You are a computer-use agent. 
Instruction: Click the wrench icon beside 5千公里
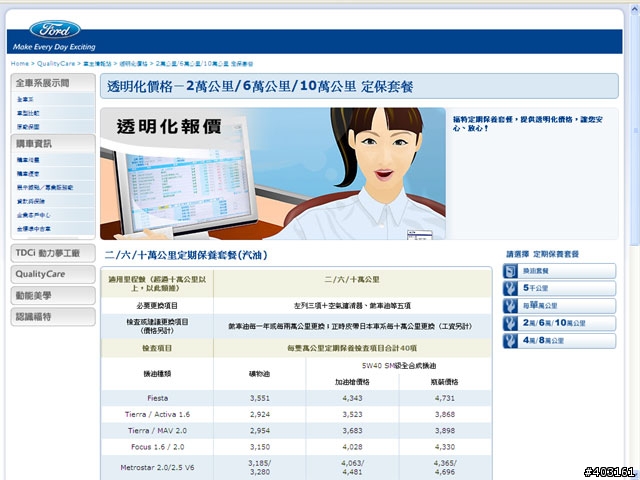pos(510,289)
